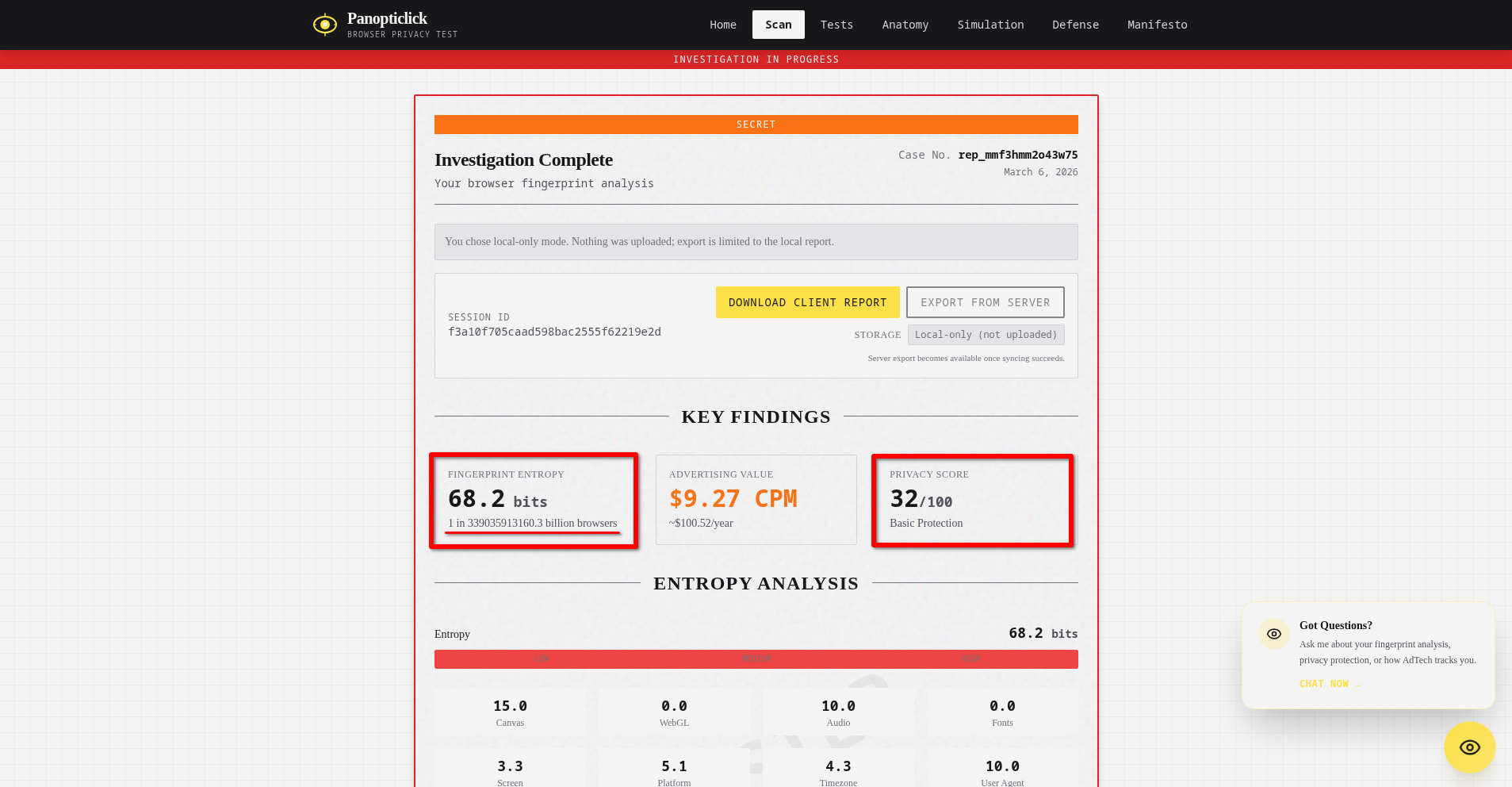Viewport: 1512px width, 787px height.
Task: Open the Tests nav item
Action: 836,25
